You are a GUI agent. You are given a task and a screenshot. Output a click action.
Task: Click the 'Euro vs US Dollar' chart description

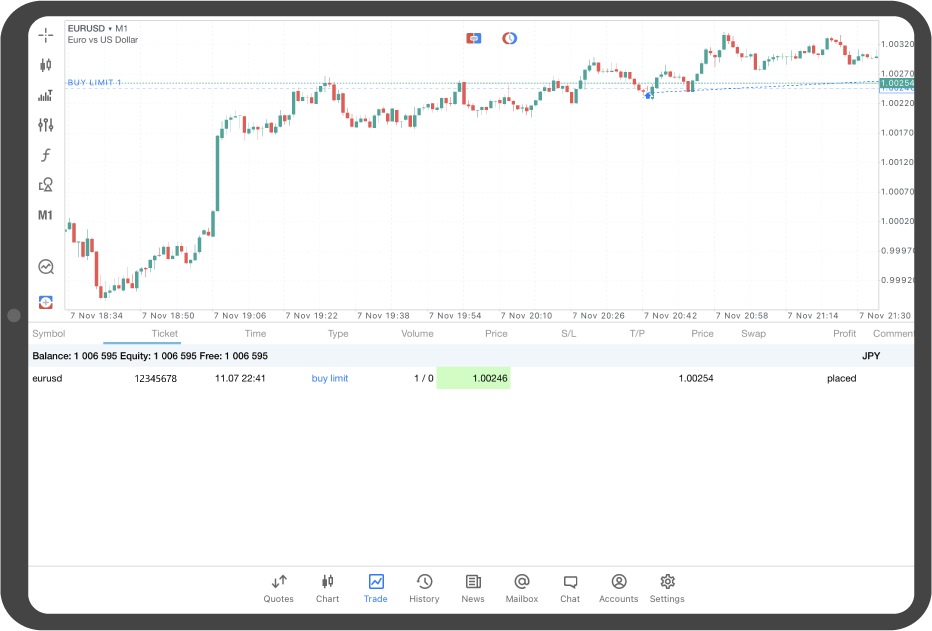point(103,40)
